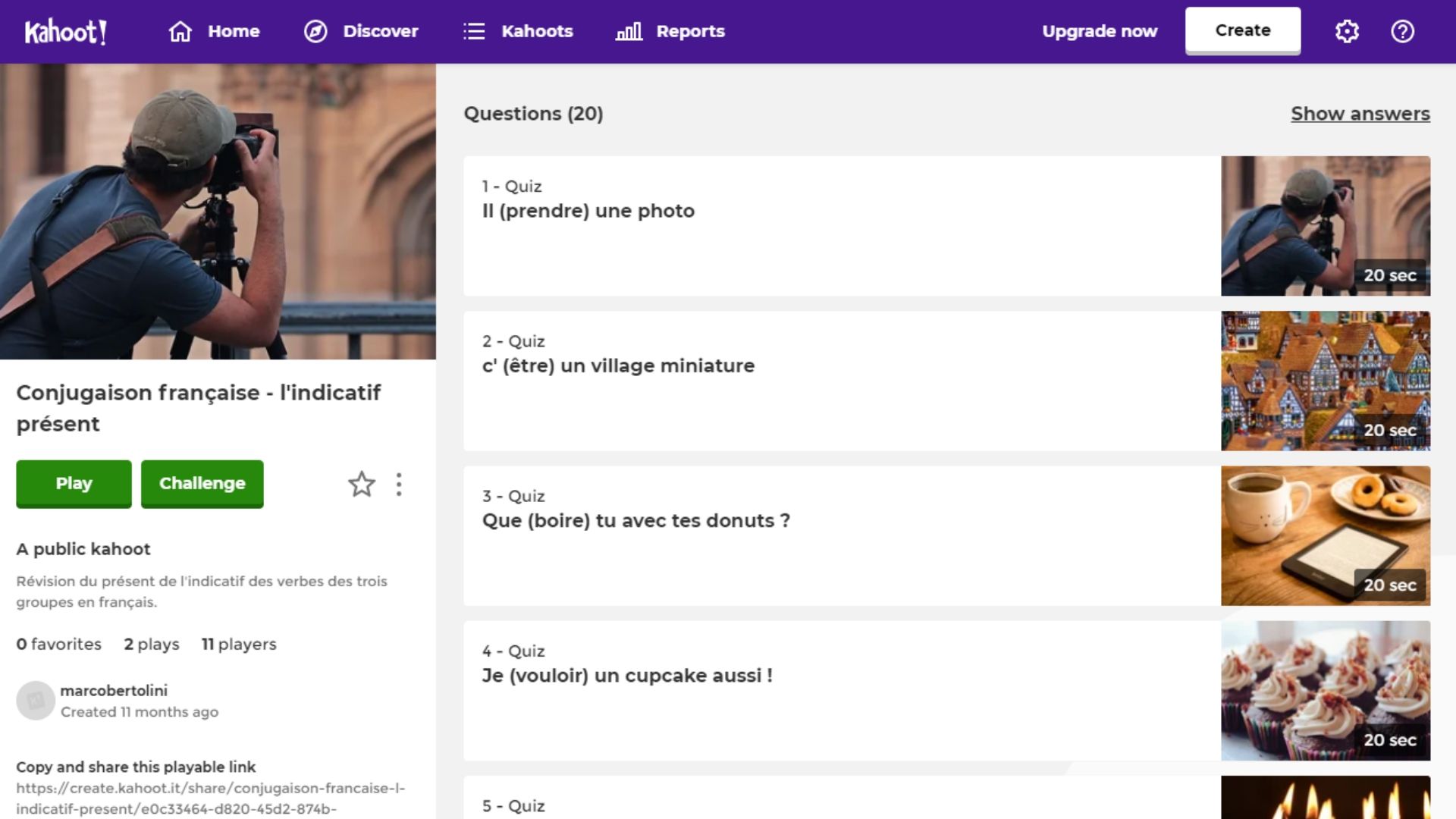This screenshot has height=819, width=1456.
Task: Click the Kahoot home icon
Action: pyautogui.click(x=180, y=31)
